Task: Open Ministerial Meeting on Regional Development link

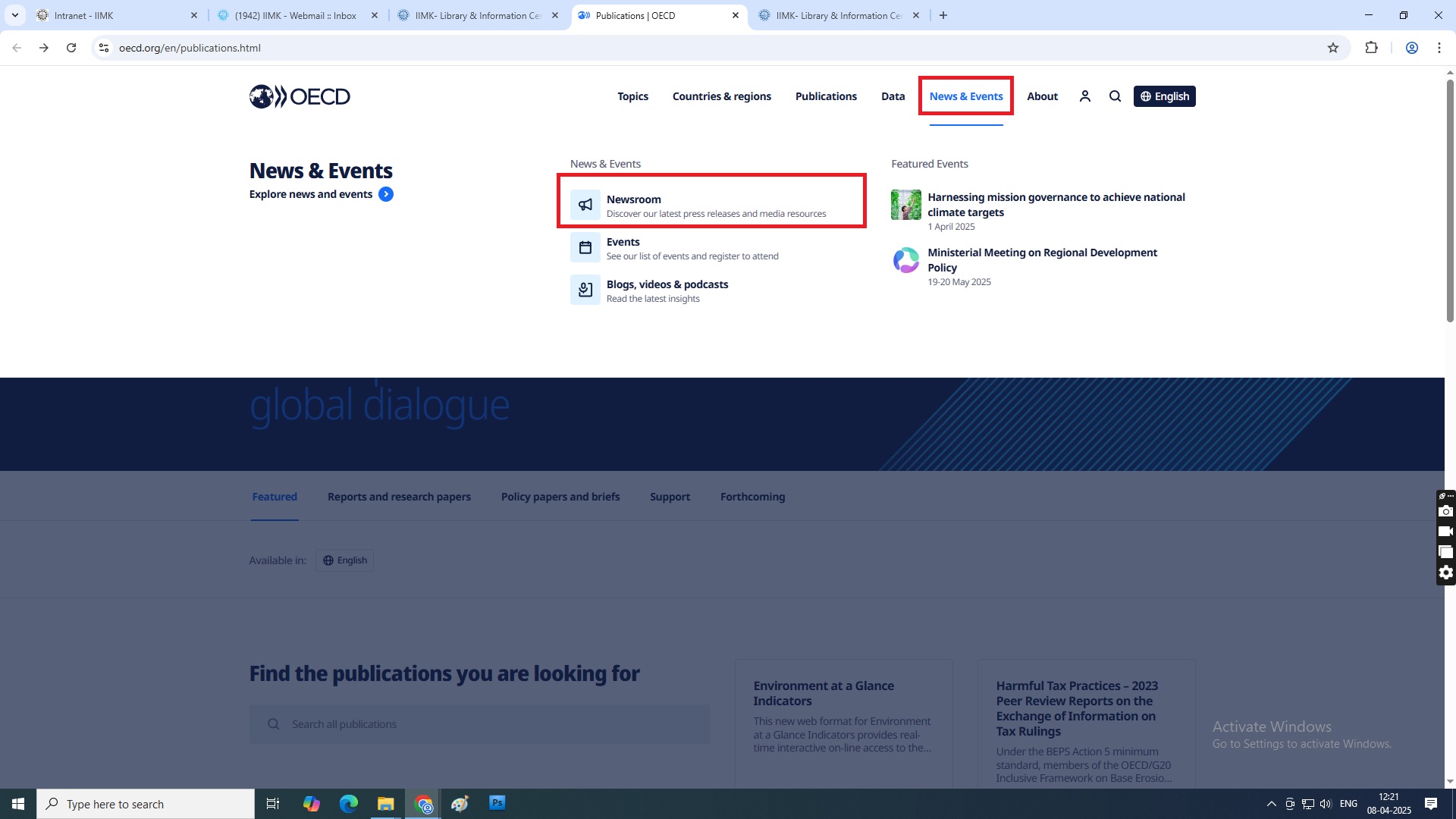Action: (x=1042, y=259)
